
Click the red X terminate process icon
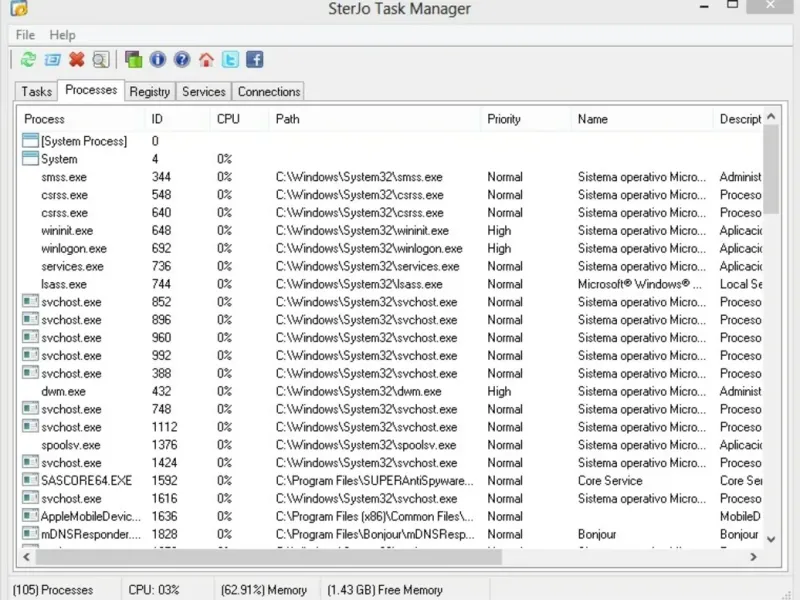tap(77, 60)
